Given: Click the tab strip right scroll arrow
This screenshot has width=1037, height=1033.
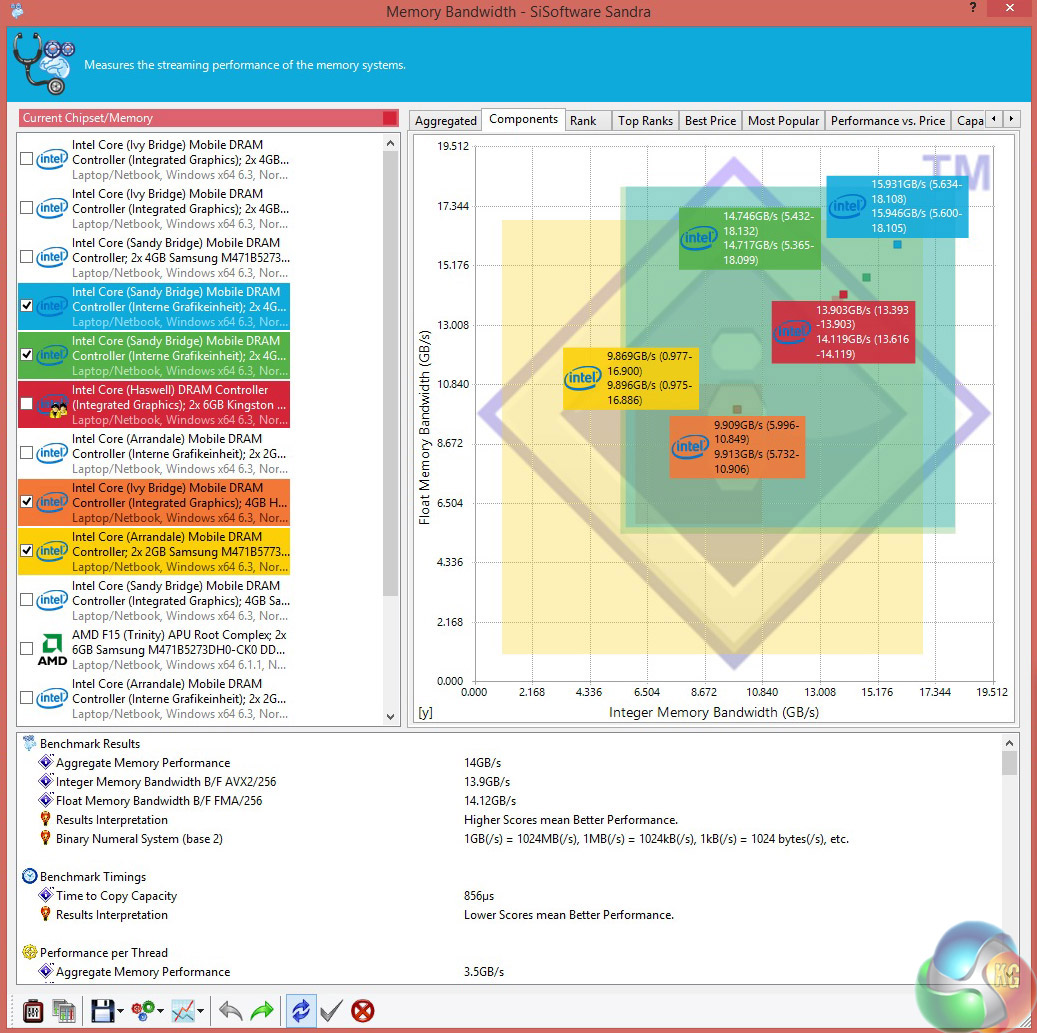Looking at the screenshot, I should pyautogui.click(x=1011, y=119).
